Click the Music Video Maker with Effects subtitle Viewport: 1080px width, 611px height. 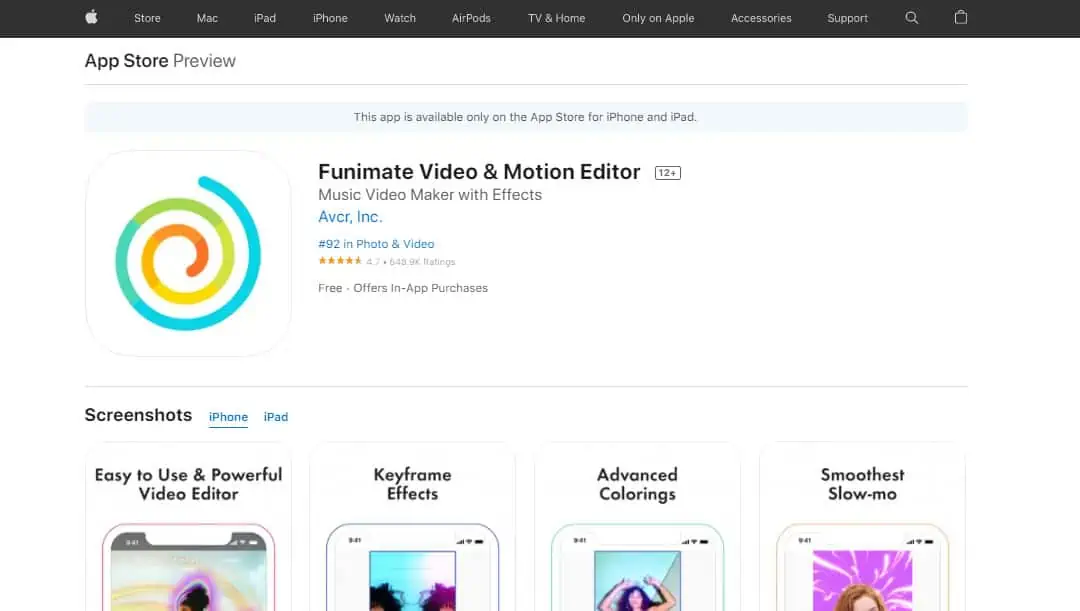[x=430, y=195]
